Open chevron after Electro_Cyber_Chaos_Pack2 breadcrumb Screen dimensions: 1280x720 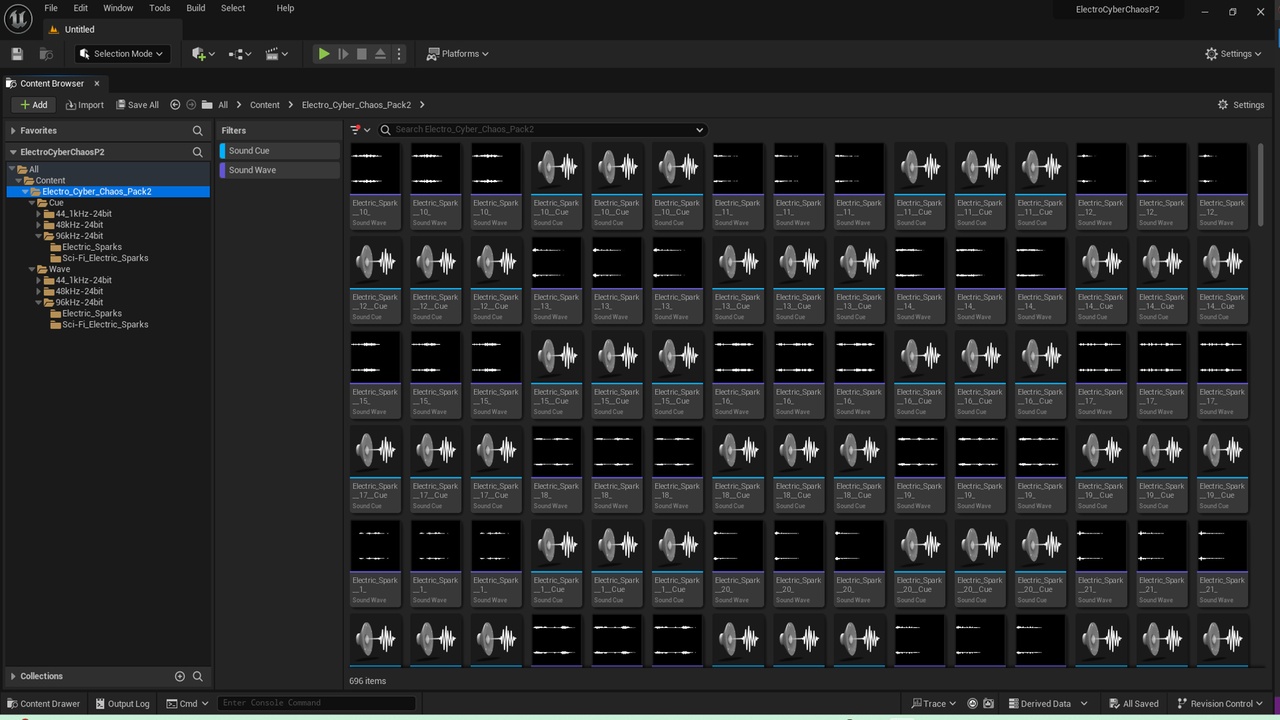(423, 105)
